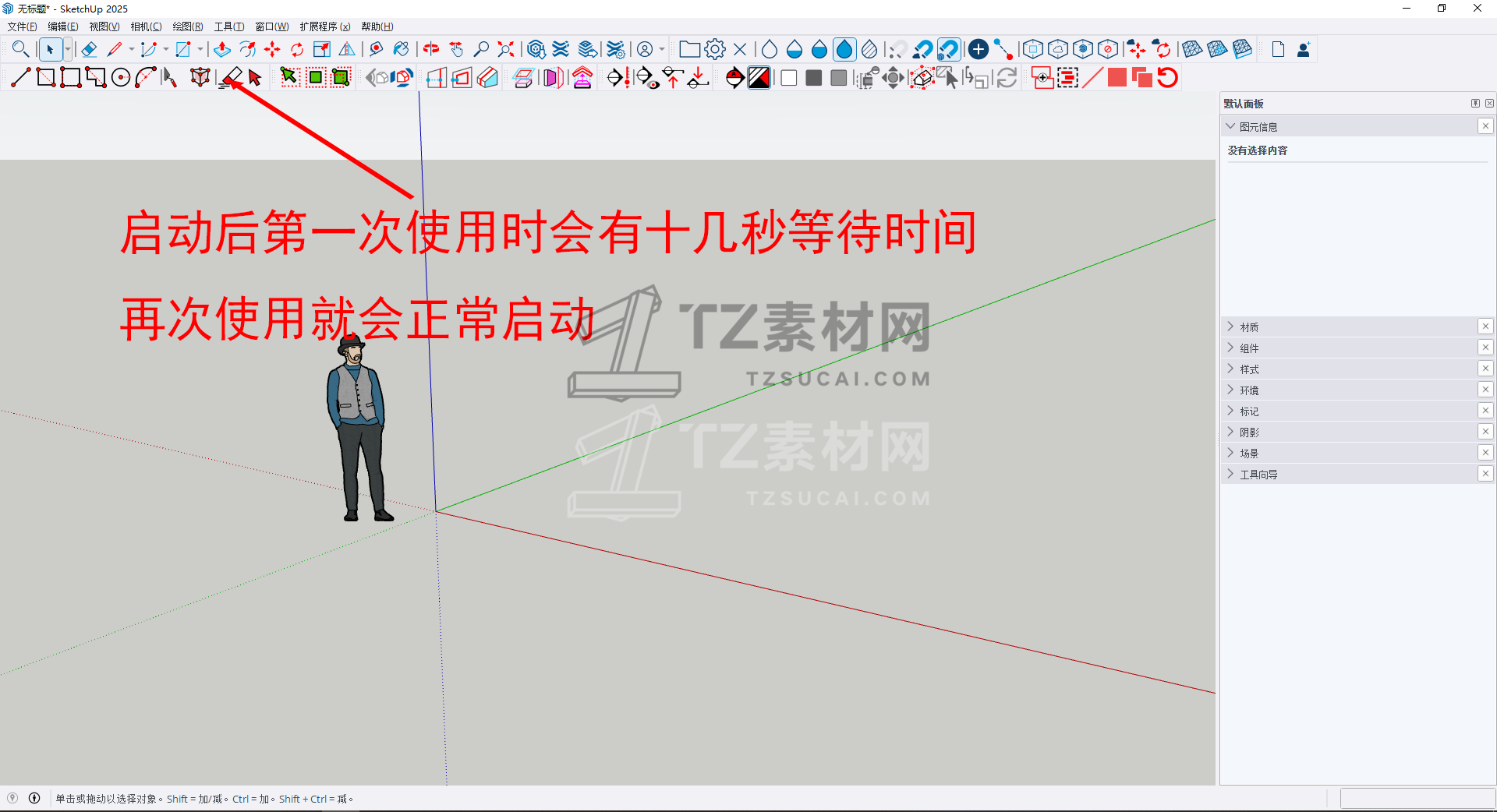Click the dark gray square swatch in toolbar
Viewport: 1497px width, 812px height.
(814, 78)
